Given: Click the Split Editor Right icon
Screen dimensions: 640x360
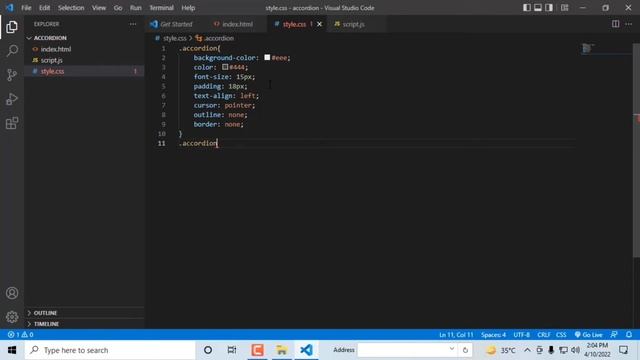Looking at the screenshot, I should [x=615, y=24].
